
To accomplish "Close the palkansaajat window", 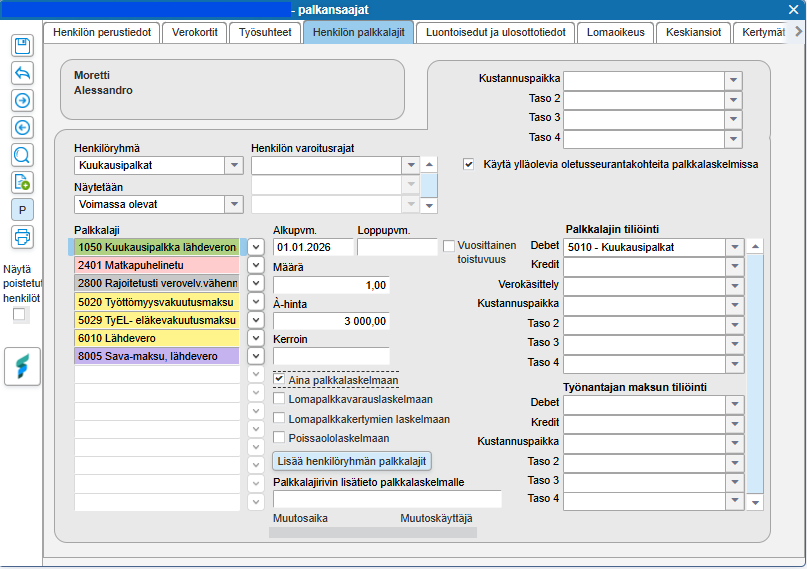I will pyautogui.click(x=793, y=9).
